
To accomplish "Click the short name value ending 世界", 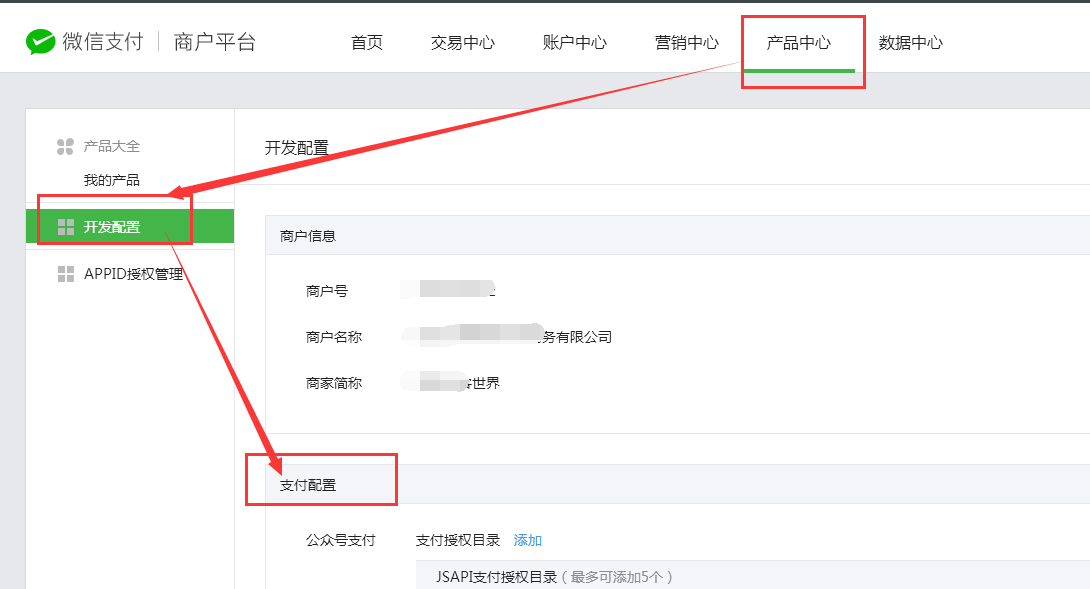I will (x=450, y=382).
